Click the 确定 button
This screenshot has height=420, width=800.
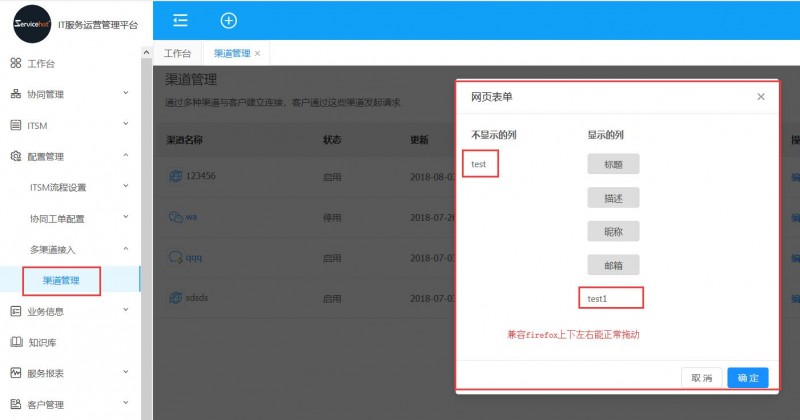(x=747, y=378)
